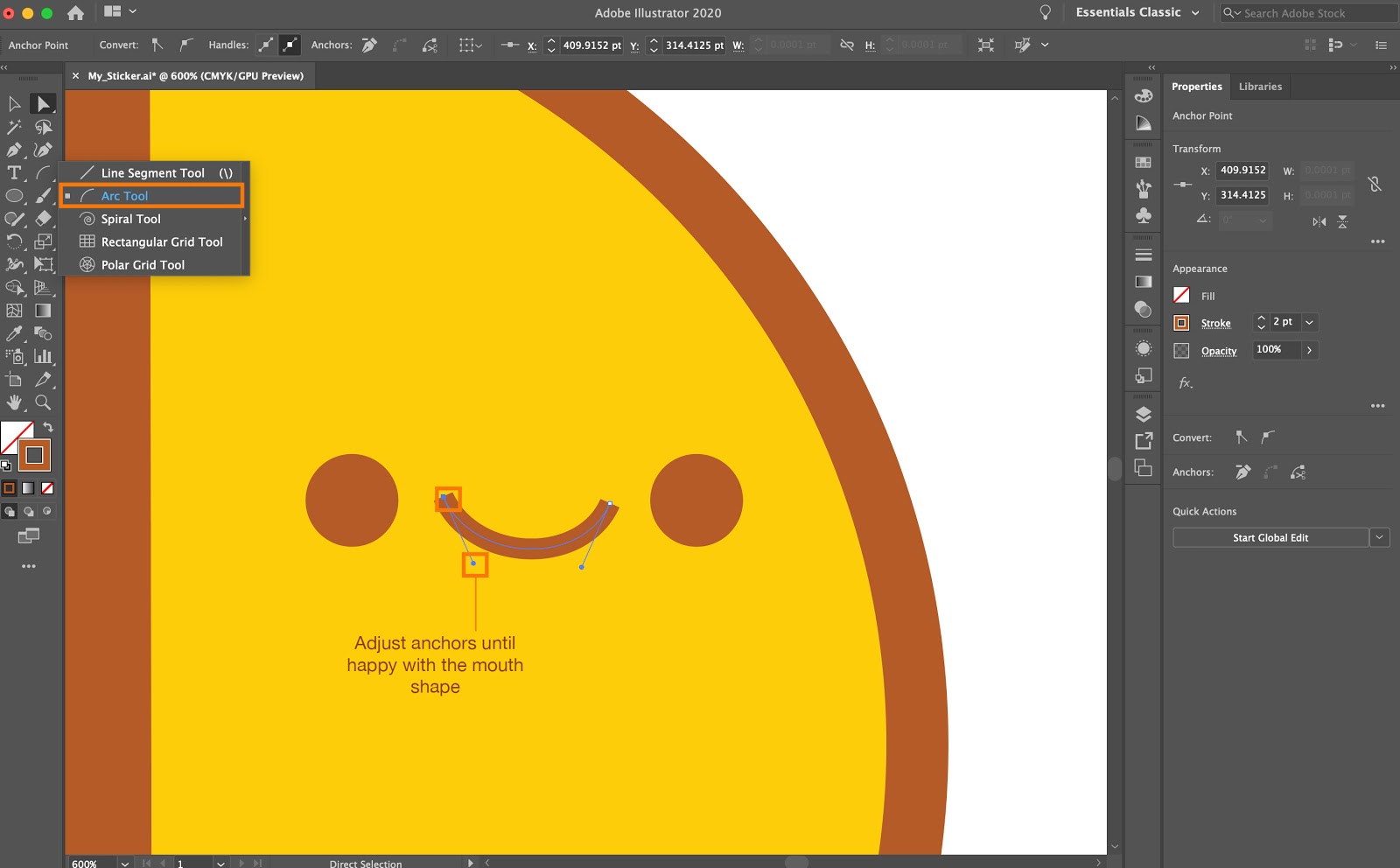Select the Magic Wand tool

(14, 126)
